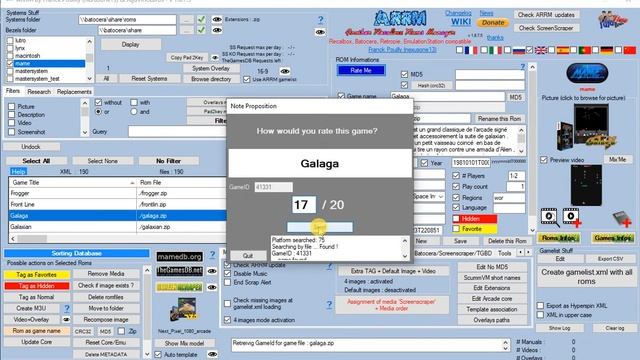Screen dimensions: 640x360
Task: Click the add manual book plus icon
Action: 622,219
